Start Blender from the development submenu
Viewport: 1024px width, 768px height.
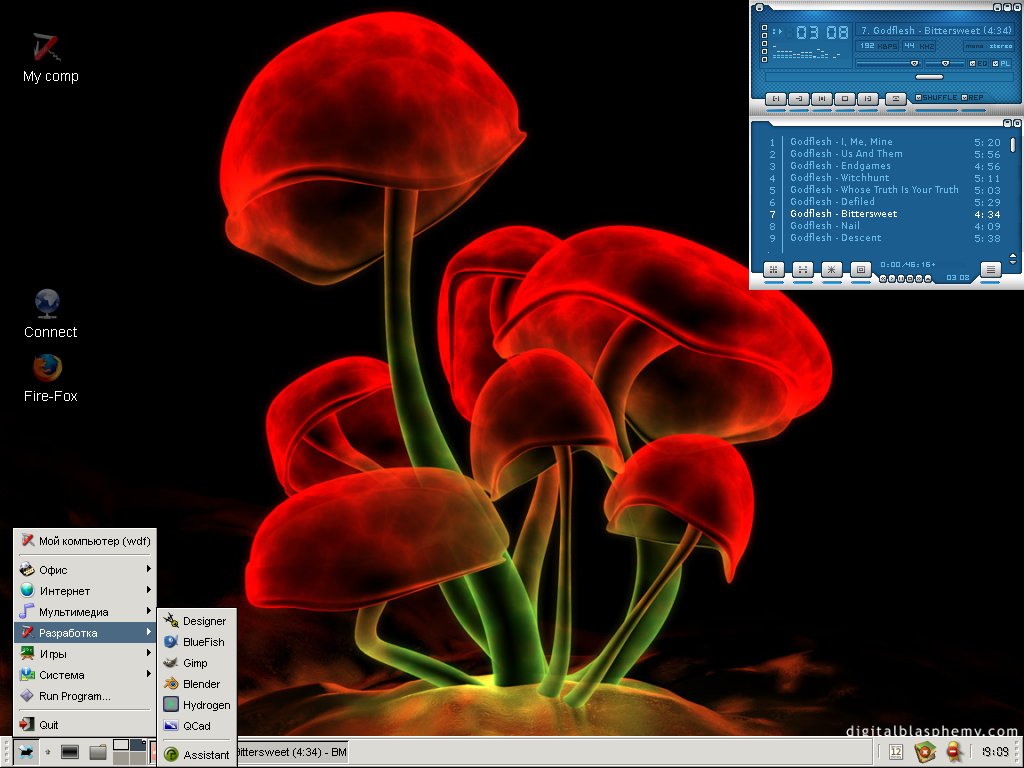pyautogui.click(x=200, y=684)
